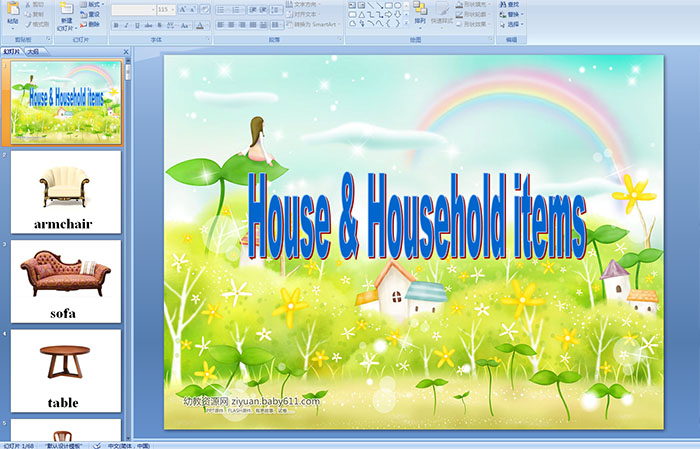Open the Select (选择) dropdown

point(512,24)
